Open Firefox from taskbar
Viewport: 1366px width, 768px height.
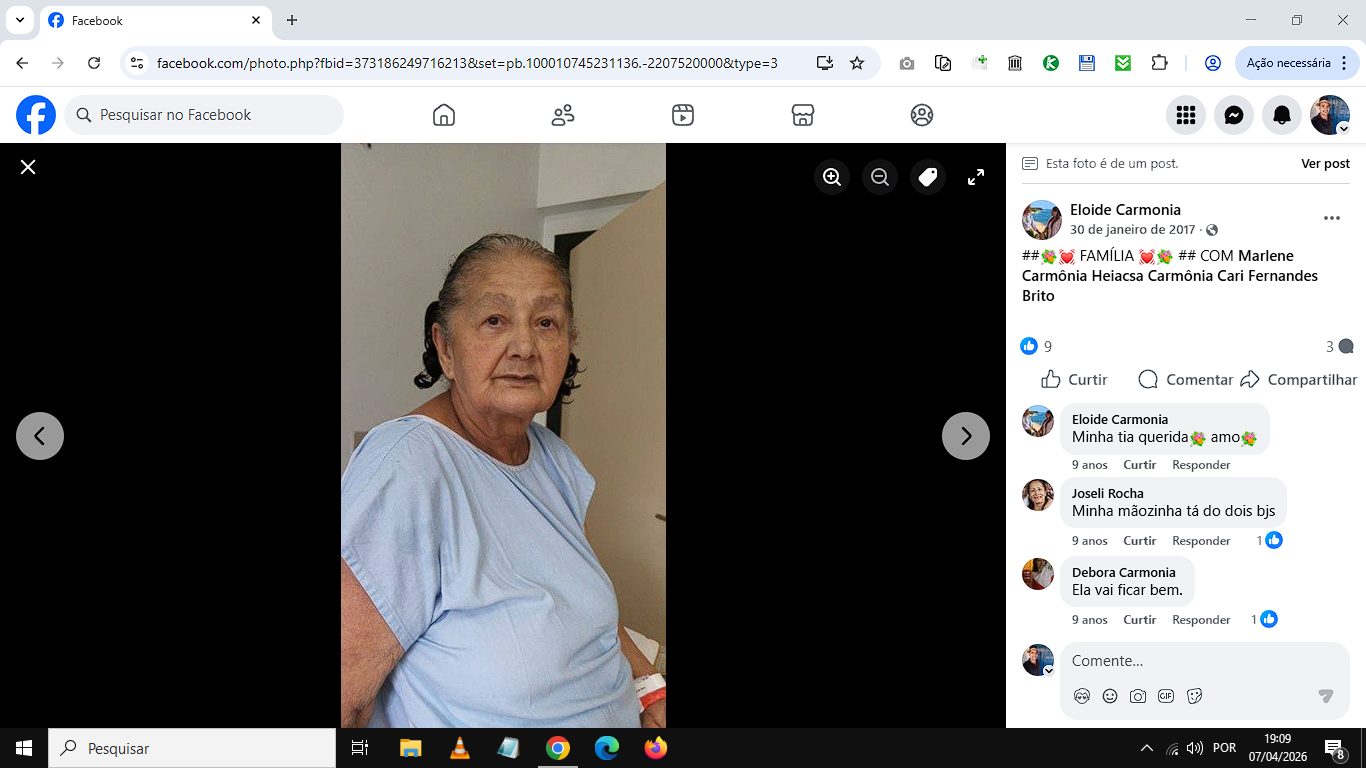(x=656, y=748)
